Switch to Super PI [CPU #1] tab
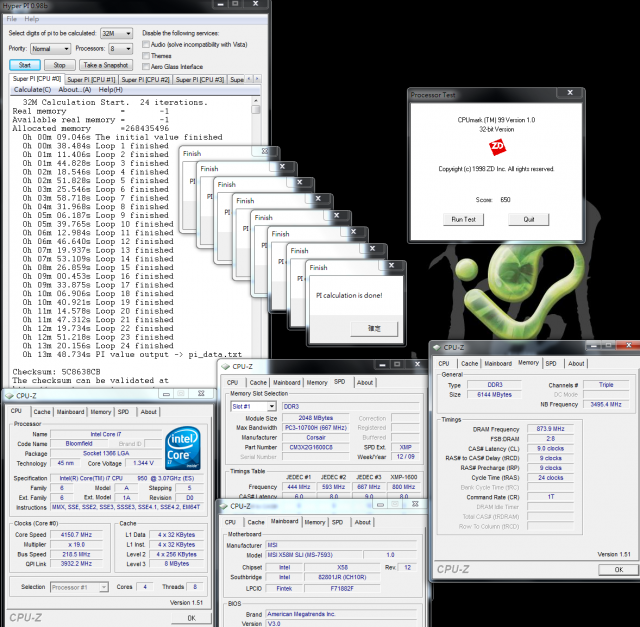Image resolution: width=640 pixels, height=627 pixels. click(x=91, y=80)
